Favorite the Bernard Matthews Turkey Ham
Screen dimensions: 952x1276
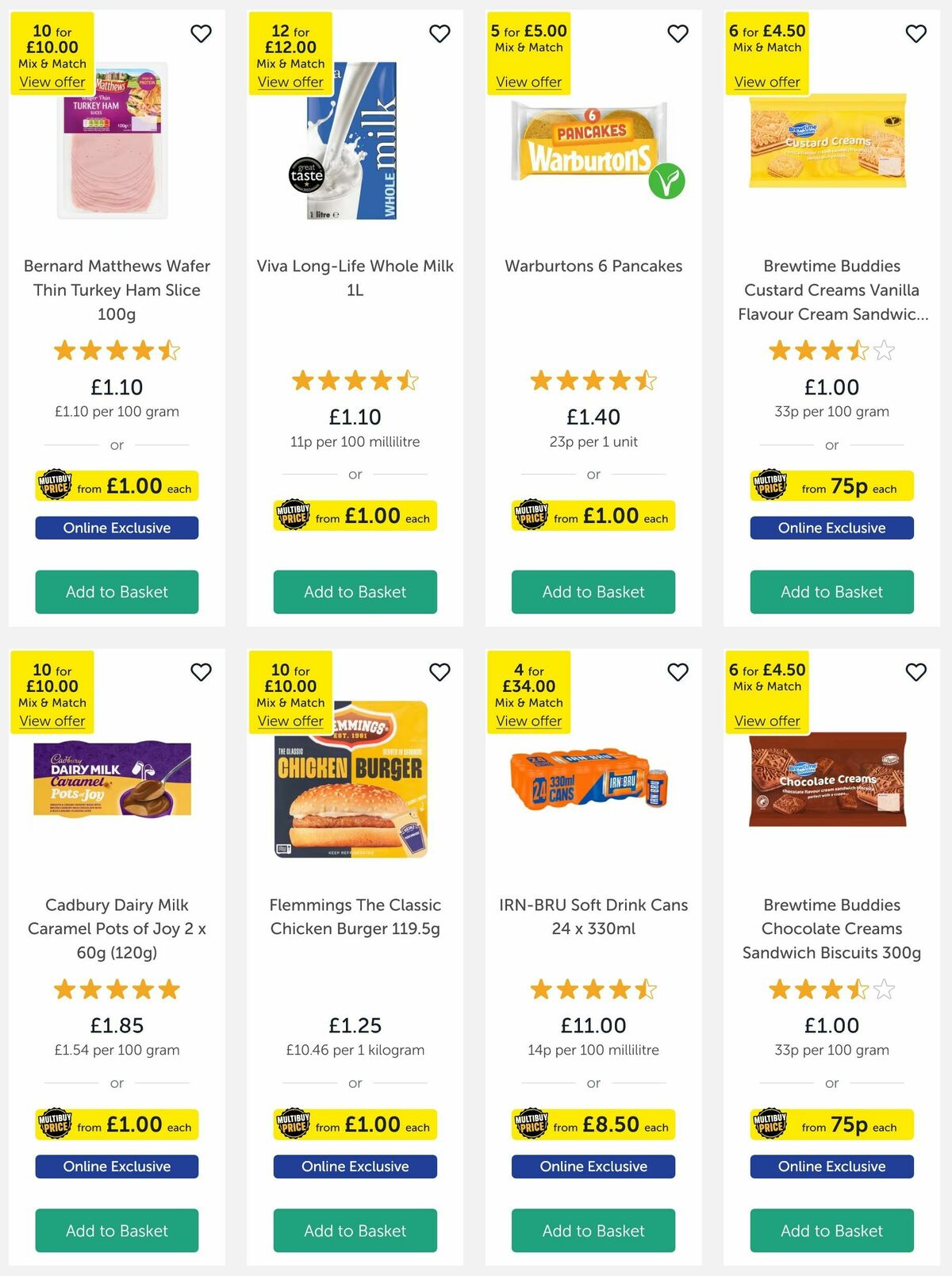pyautogui.click(x=201, y=34)
